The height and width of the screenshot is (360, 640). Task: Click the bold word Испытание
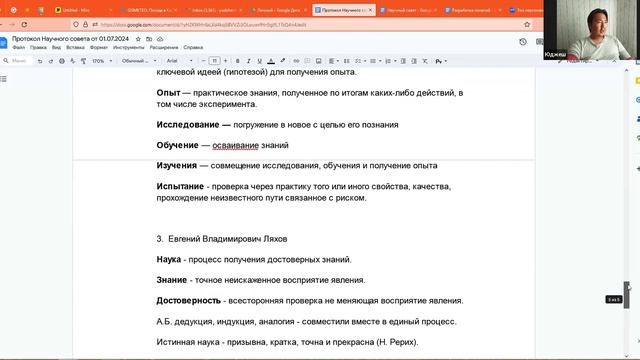coord(180,187)
